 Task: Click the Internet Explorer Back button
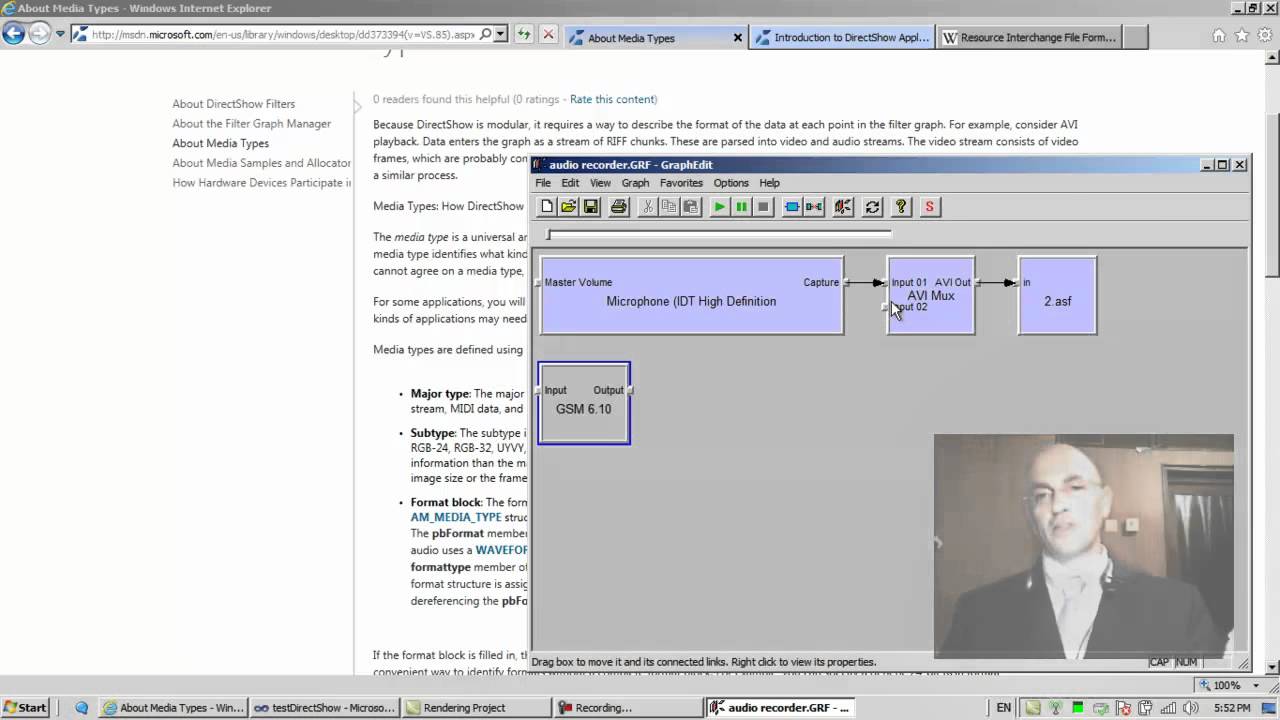[x=14, y=34]
